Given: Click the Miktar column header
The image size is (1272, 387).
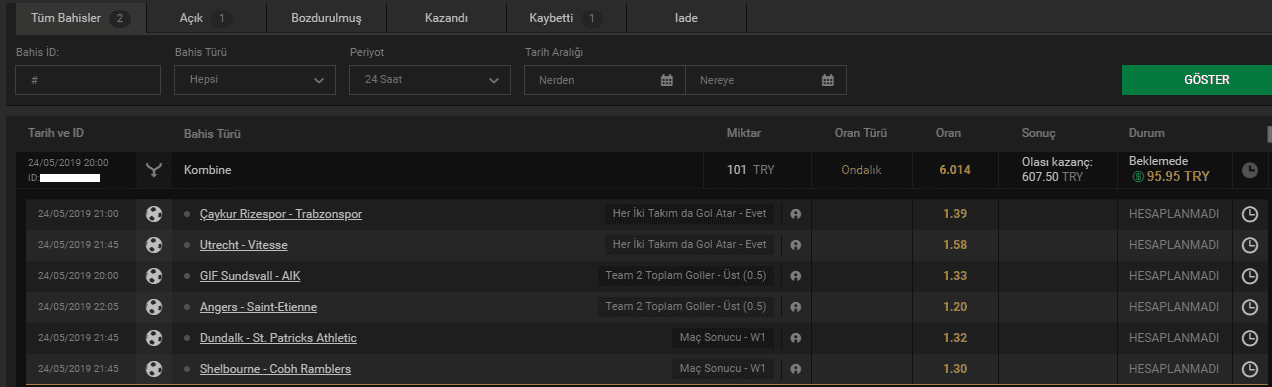Looking at the screenshot, I should pos(744,133).
